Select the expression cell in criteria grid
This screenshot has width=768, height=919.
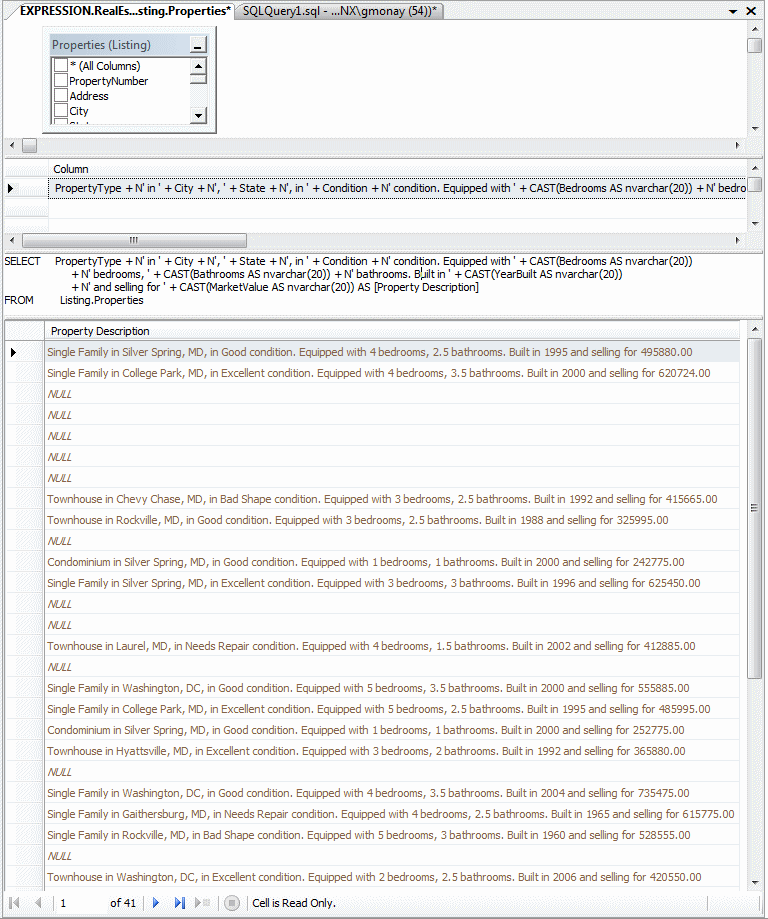point(397,188)
